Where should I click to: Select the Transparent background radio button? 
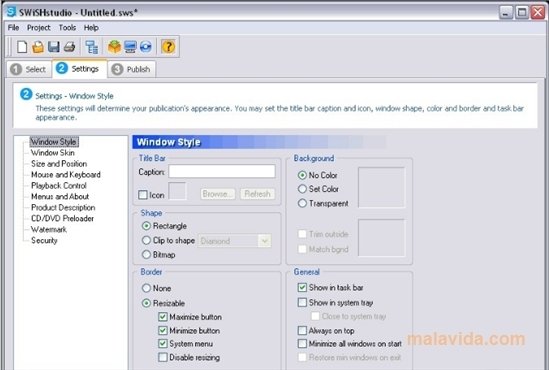click(302, 203)
